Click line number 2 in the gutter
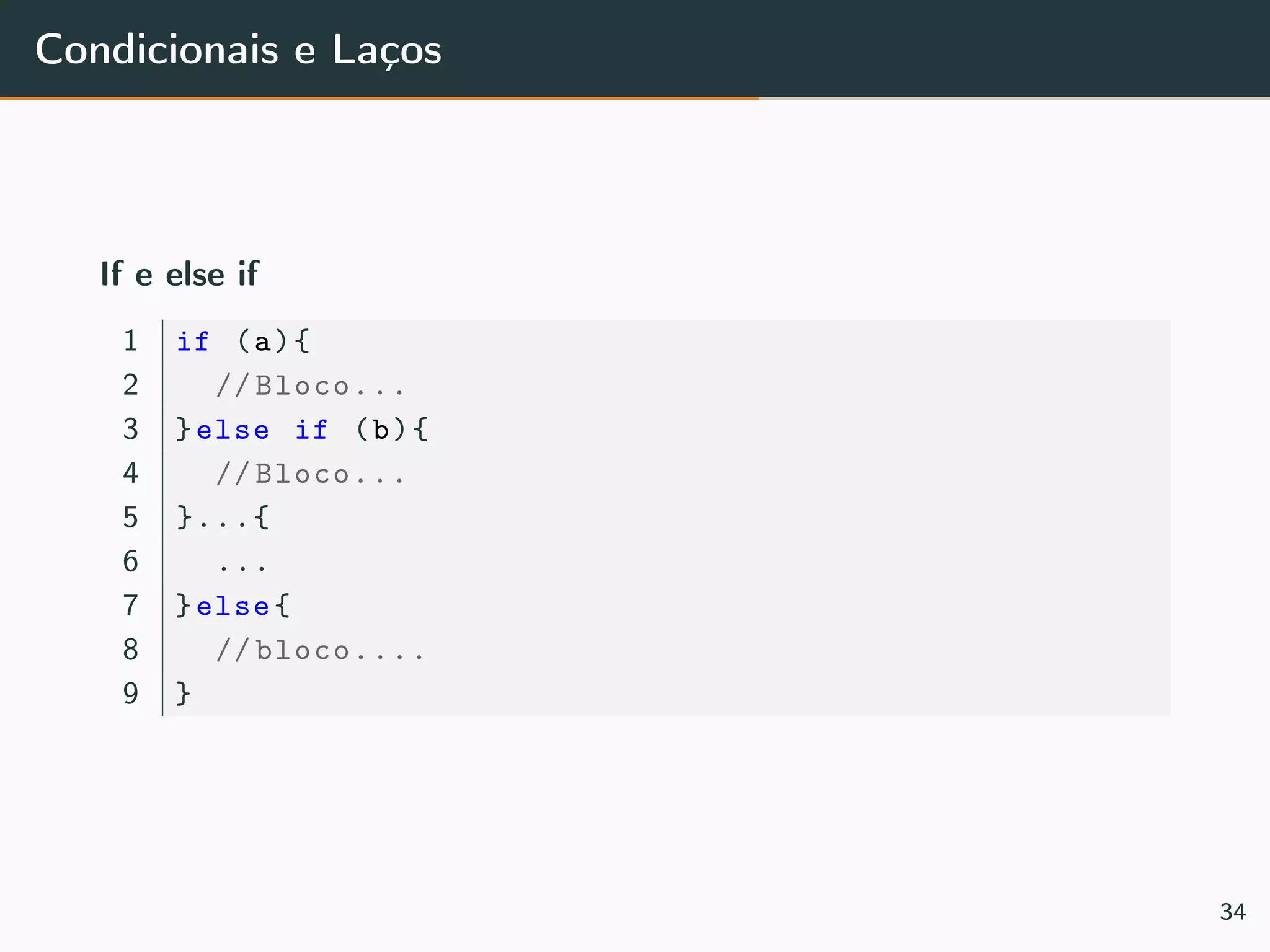 tap(130, 385)
